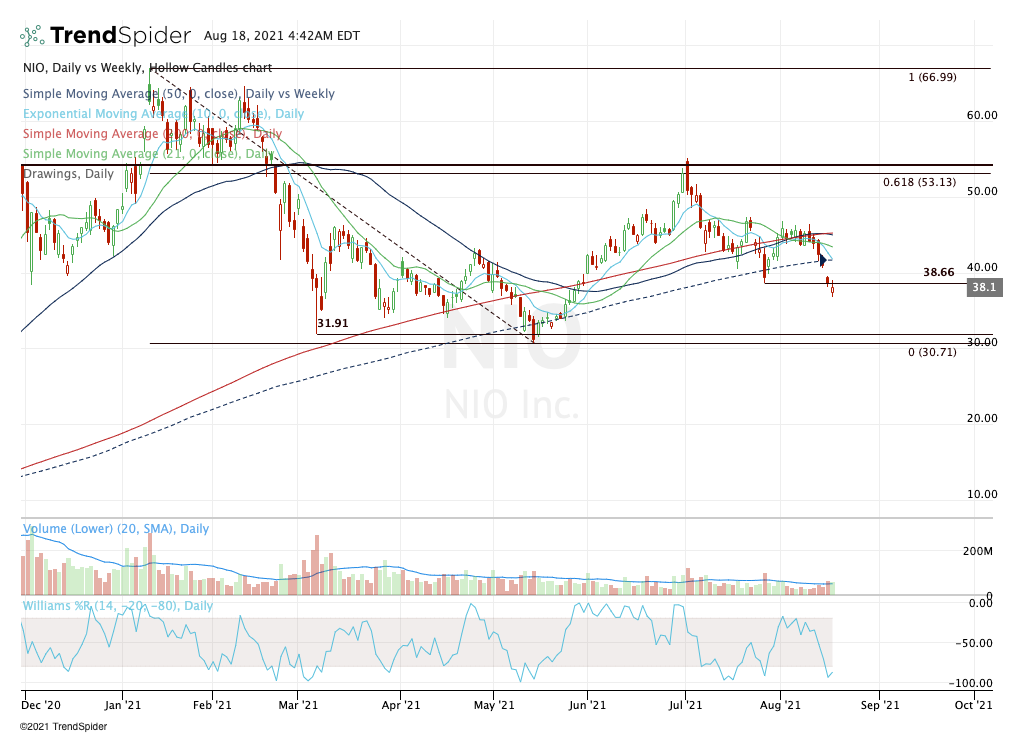Screen dimensions: 1023x736
Task: Click the green Simple Moving Average 21 legend
Action: [148, 154]
